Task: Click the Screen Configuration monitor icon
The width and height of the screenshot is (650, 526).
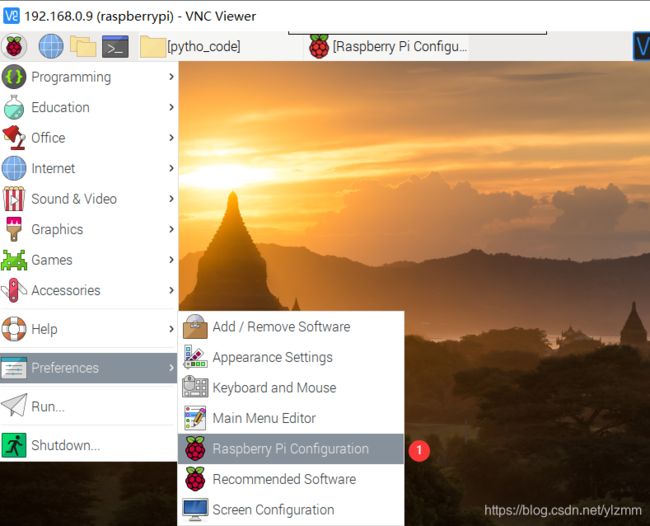Action: (195, 510)
